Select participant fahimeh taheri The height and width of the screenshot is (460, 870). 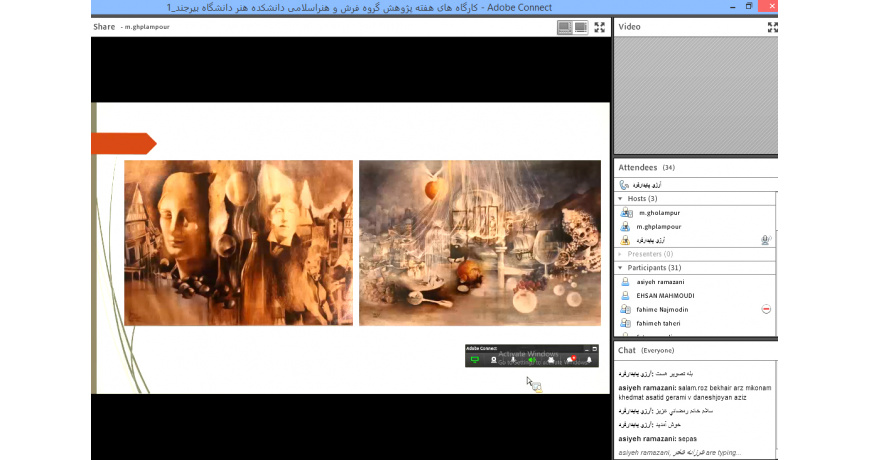[x=658, y=323]
